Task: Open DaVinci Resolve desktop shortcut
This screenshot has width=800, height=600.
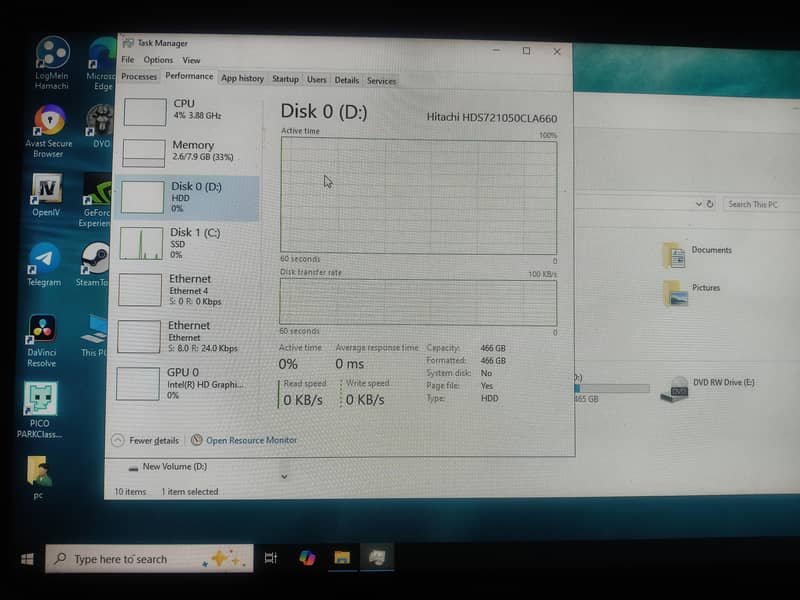Action: click(x=42, y=340)
